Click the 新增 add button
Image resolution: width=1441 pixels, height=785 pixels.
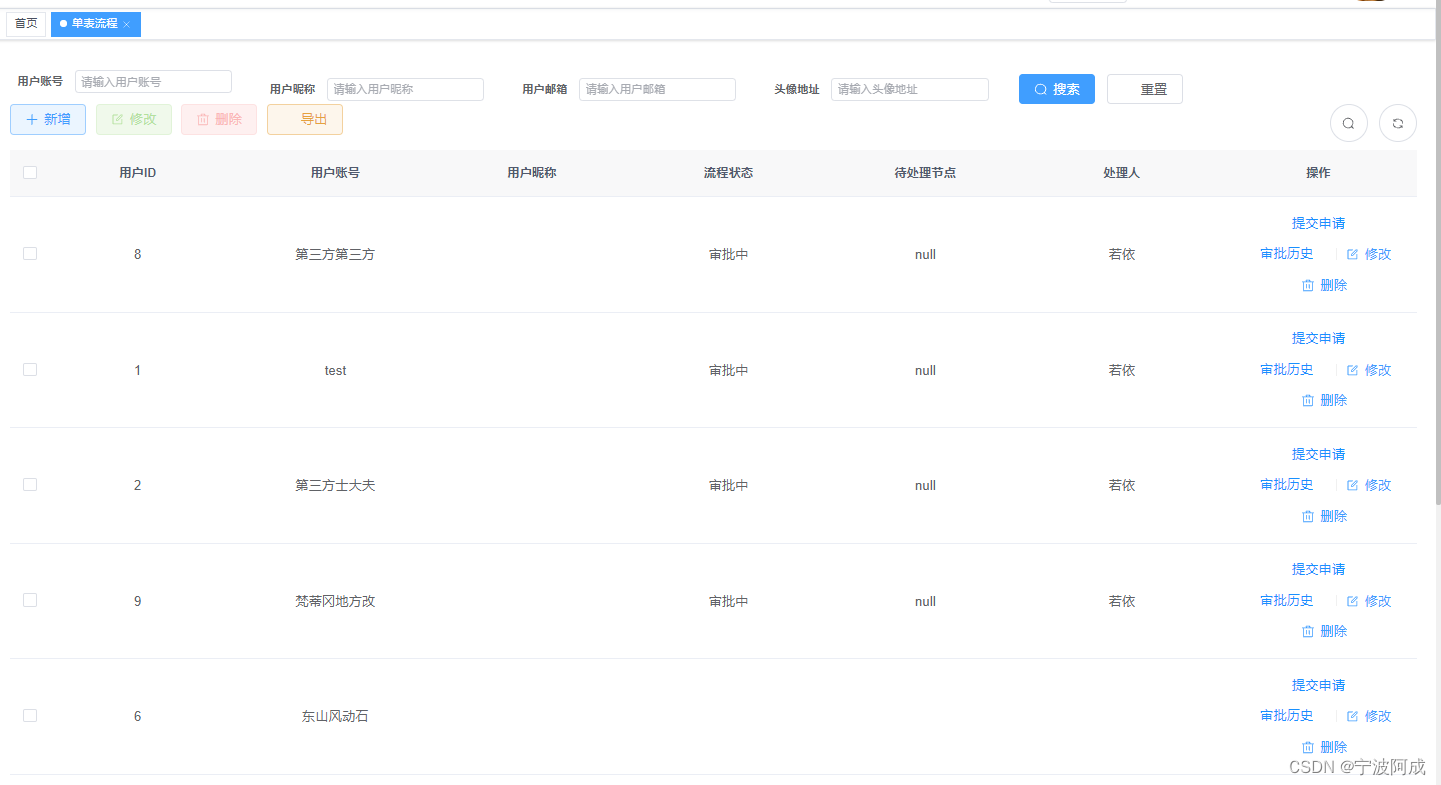pos(48,119)
